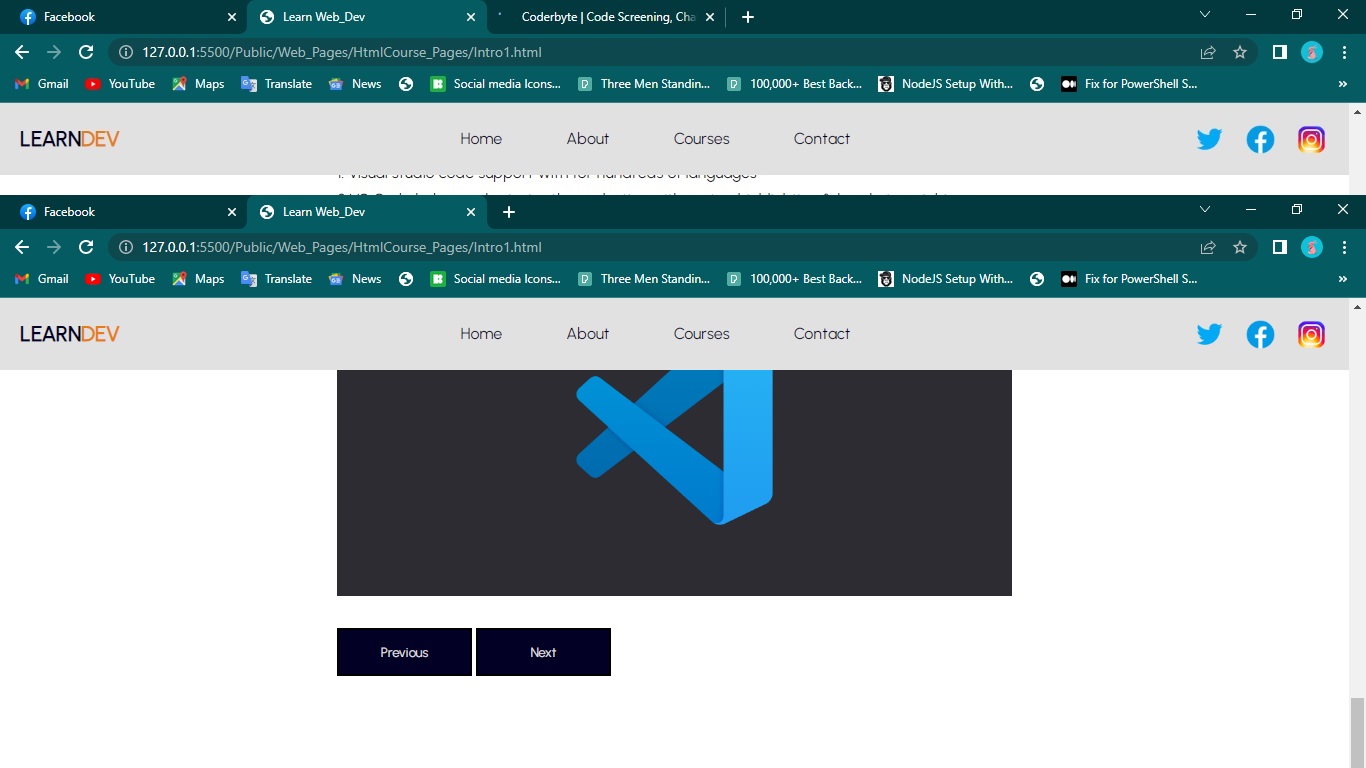Go back using the lower browser back arrow

coord(22,247)
